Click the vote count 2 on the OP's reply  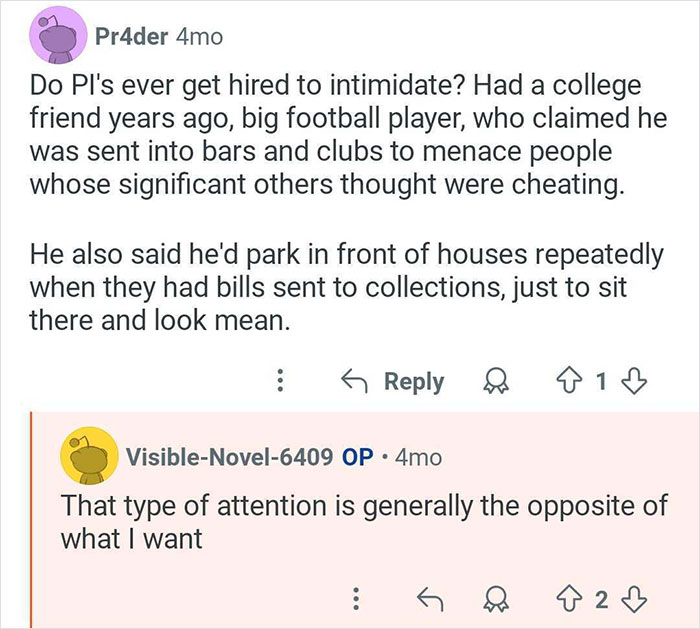click(x=600, y=599)
